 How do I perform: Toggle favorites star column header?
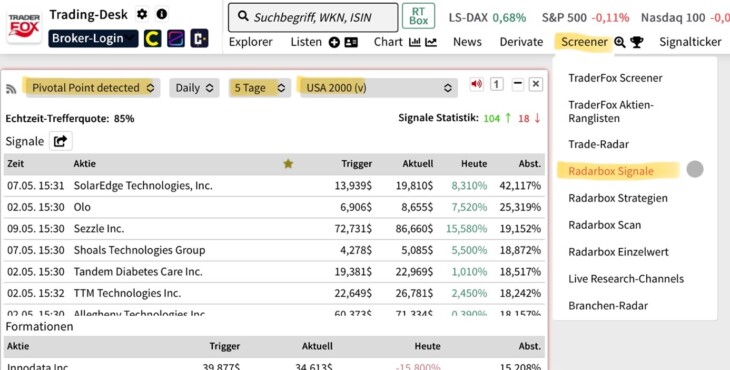tap(288, 163)
